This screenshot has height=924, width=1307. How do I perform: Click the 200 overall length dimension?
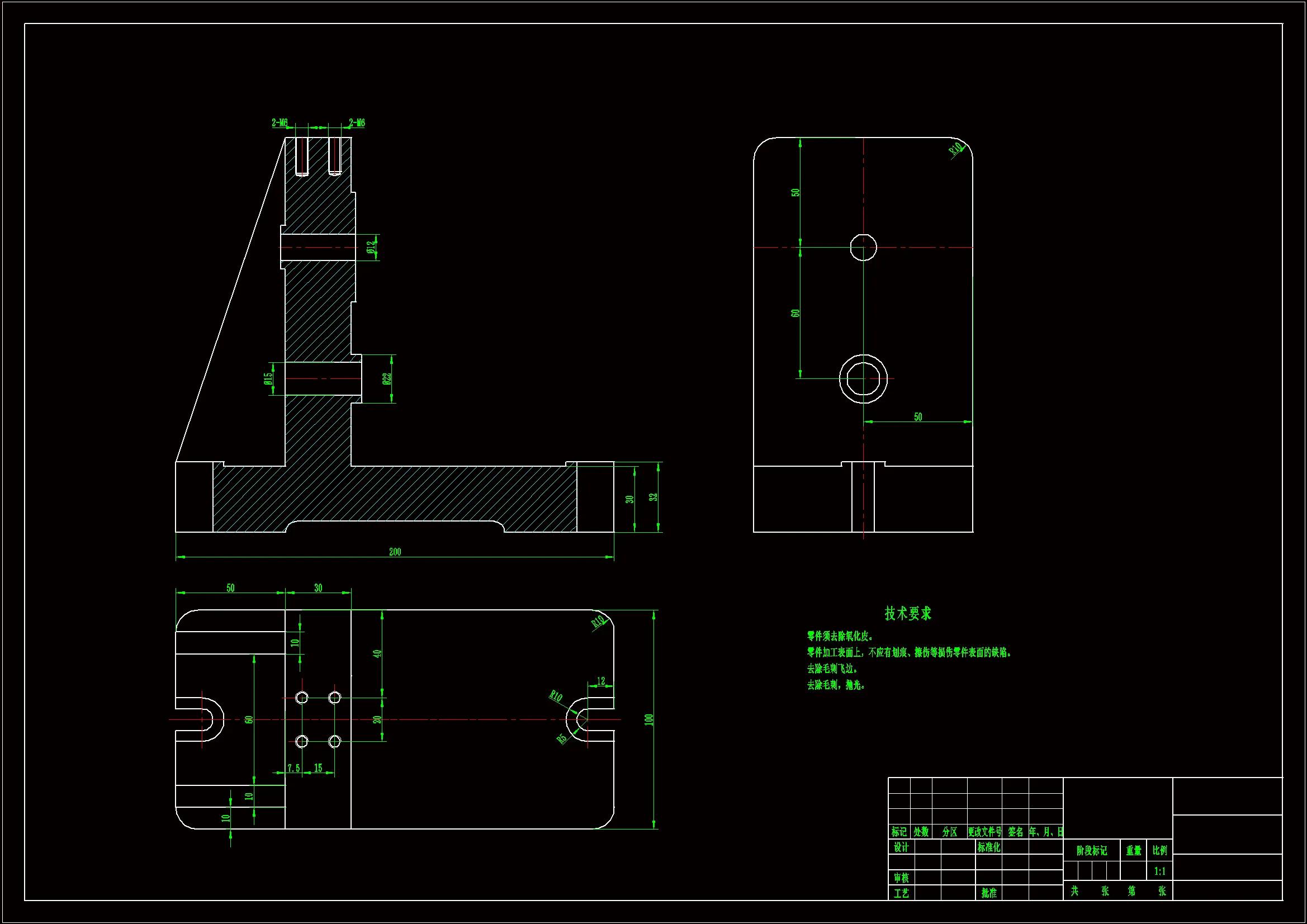pyautogui.click(x=395, y=552)
